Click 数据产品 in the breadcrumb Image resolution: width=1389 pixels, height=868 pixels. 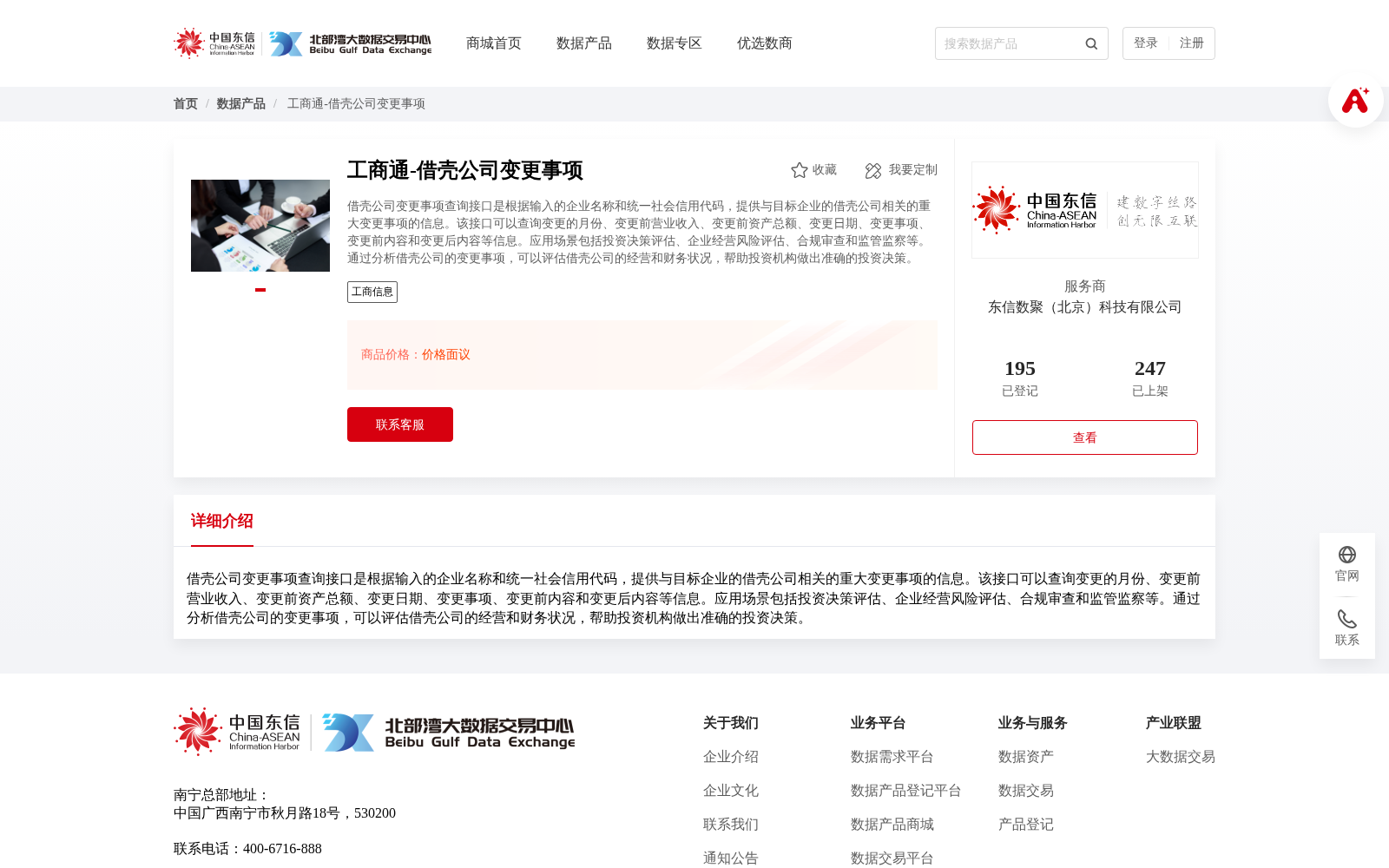[241, 104]
